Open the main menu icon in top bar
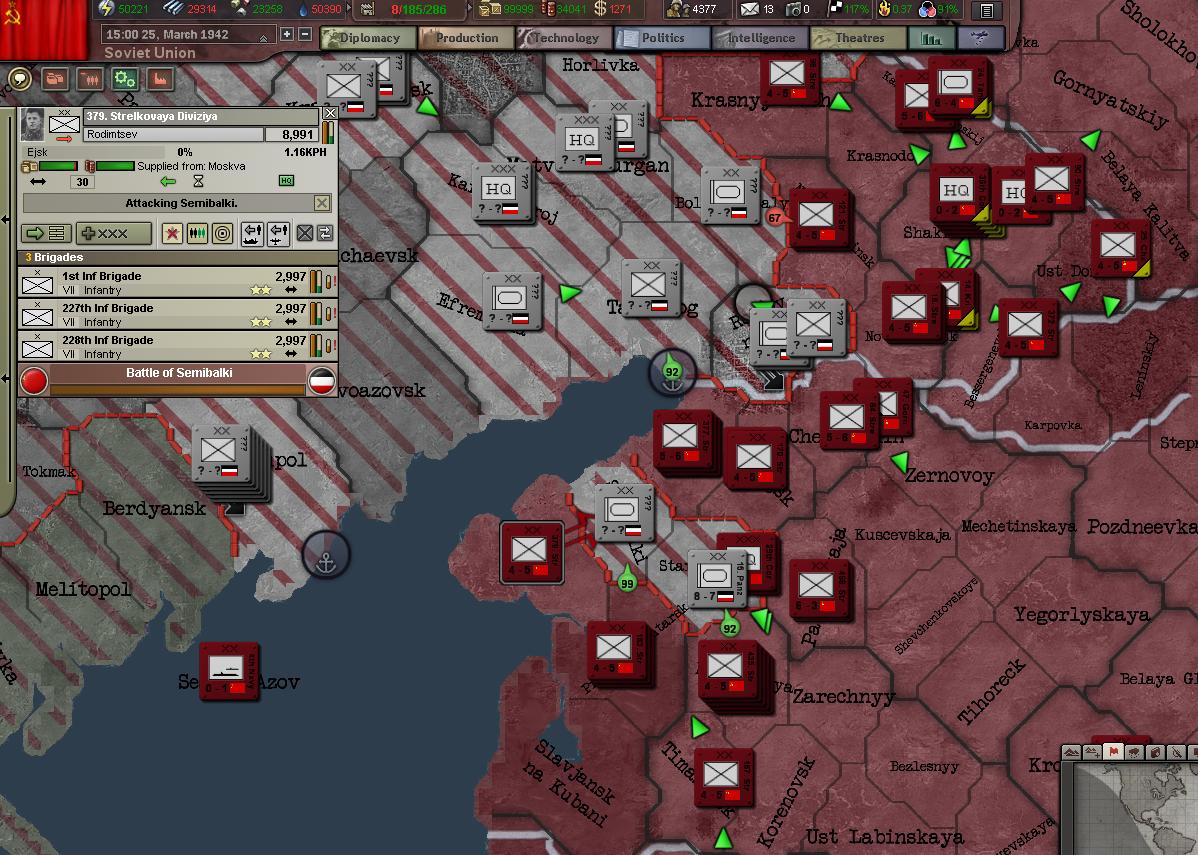Screen dimensions: 1198x855 [x=986, y=11]
